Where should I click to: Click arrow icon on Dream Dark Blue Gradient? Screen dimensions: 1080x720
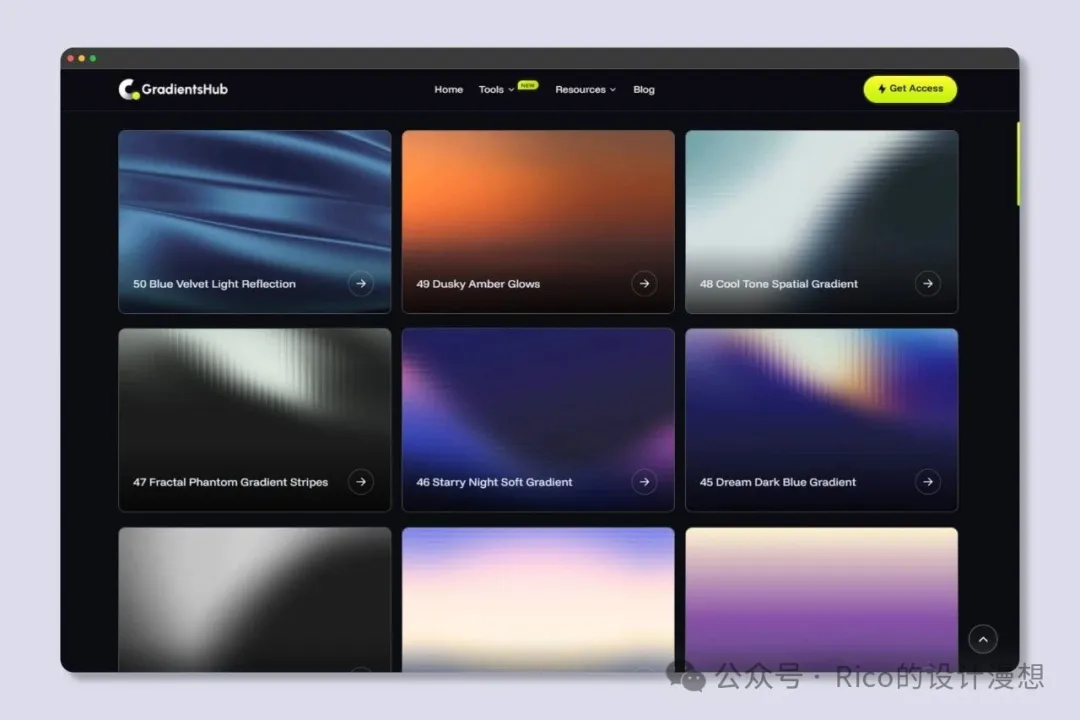(928, 482)
